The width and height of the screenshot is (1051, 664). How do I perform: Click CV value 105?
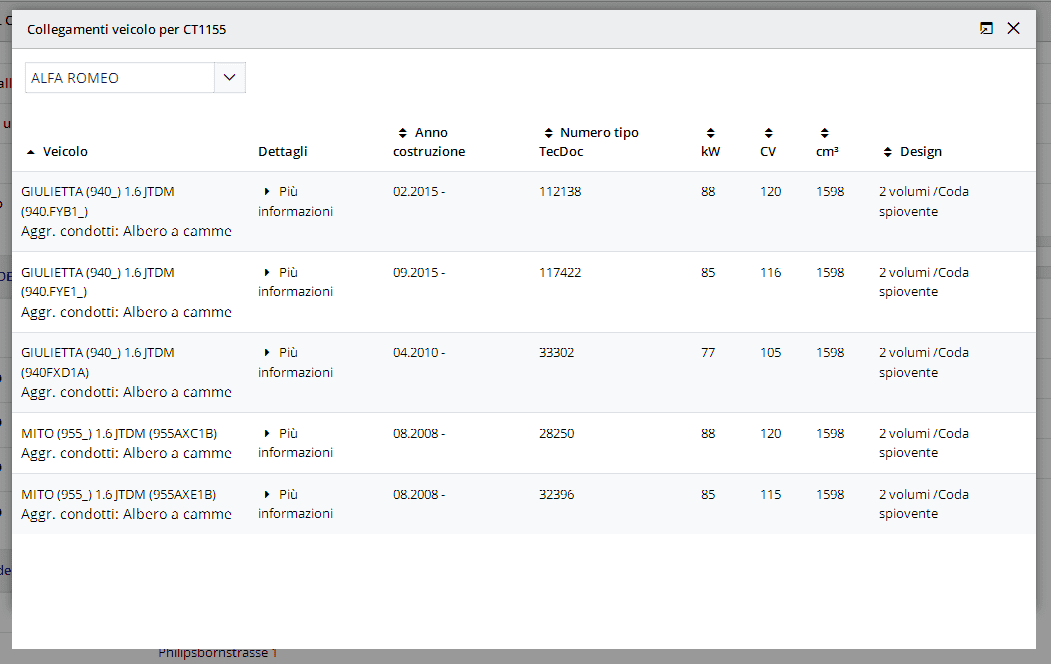click(x=771, y=352)
